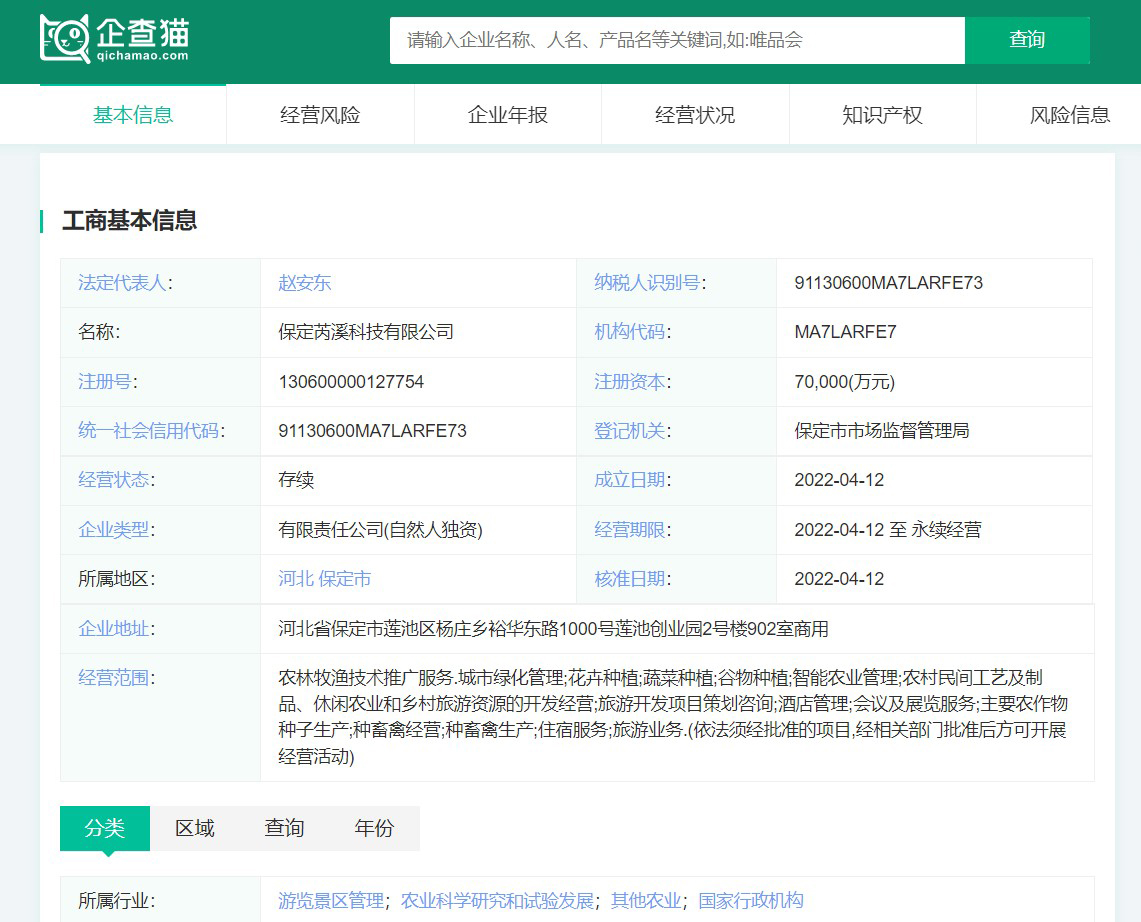Viewport: 1141px width, 922px height.
Task: Choose the 查询 filter tab
Action: 284,828
